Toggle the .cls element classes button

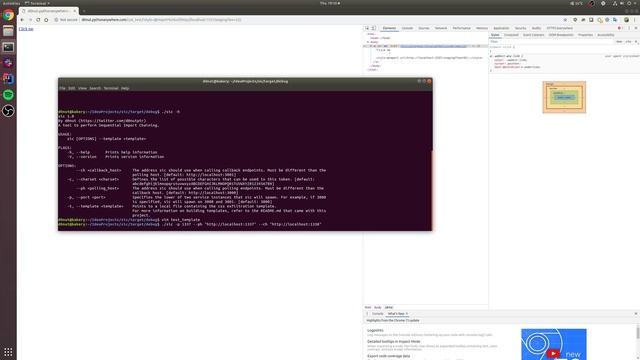(628, 42)
